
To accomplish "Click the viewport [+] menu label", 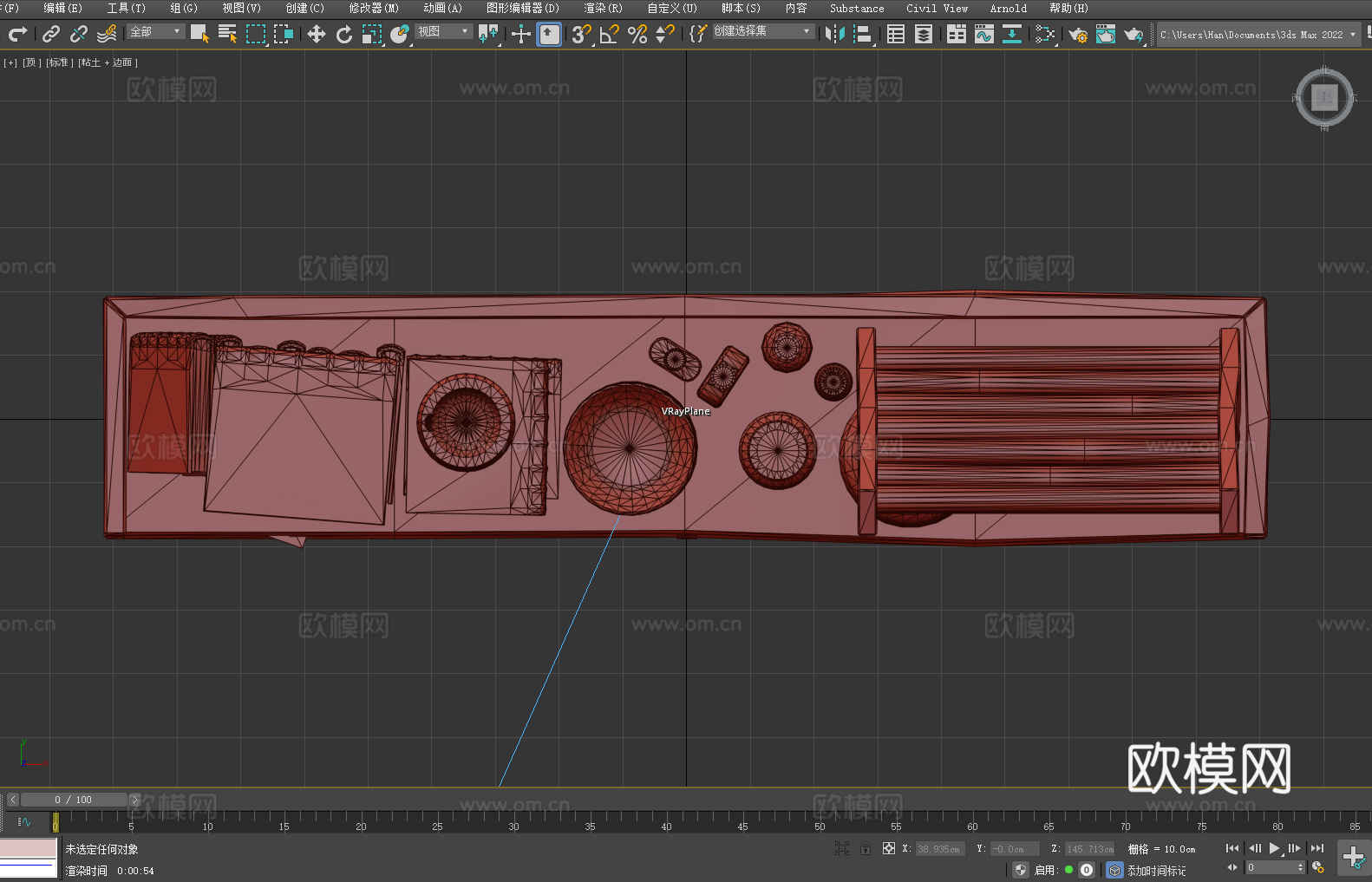I will 10,62.
